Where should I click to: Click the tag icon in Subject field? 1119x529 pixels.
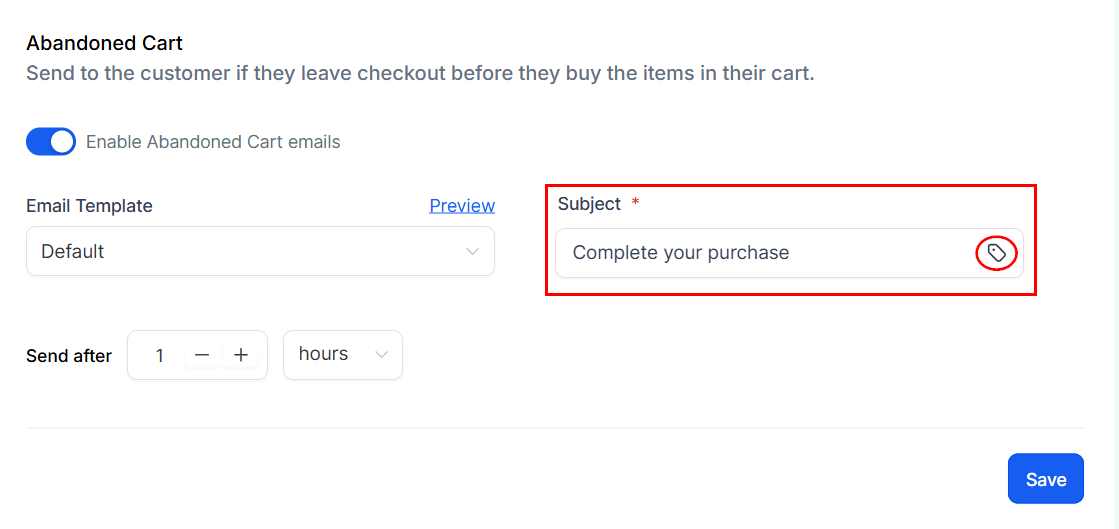tap(996, 253)
